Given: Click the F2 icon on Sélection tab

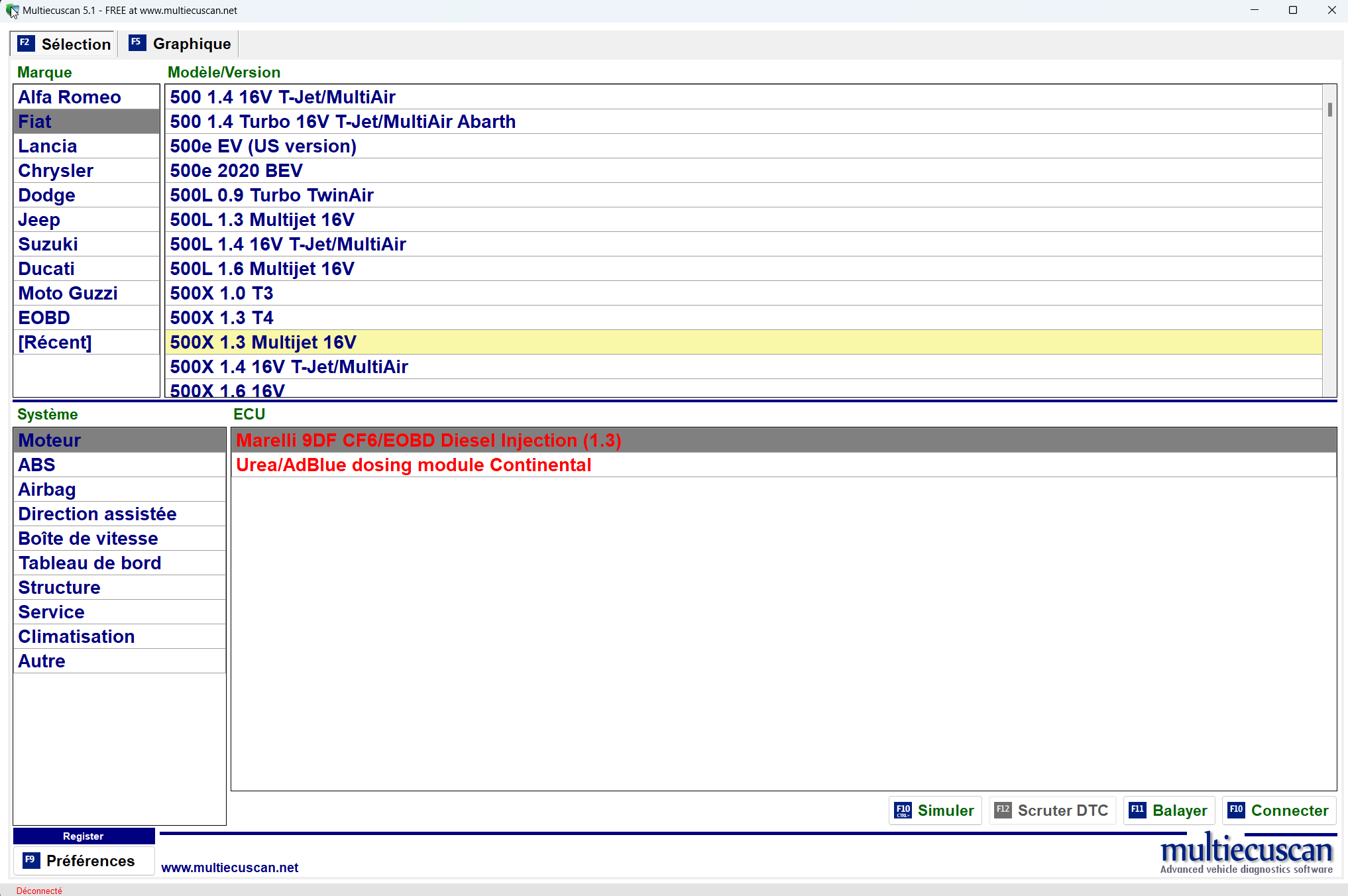Looking at the screenshot, I should [x=25, y=43].
